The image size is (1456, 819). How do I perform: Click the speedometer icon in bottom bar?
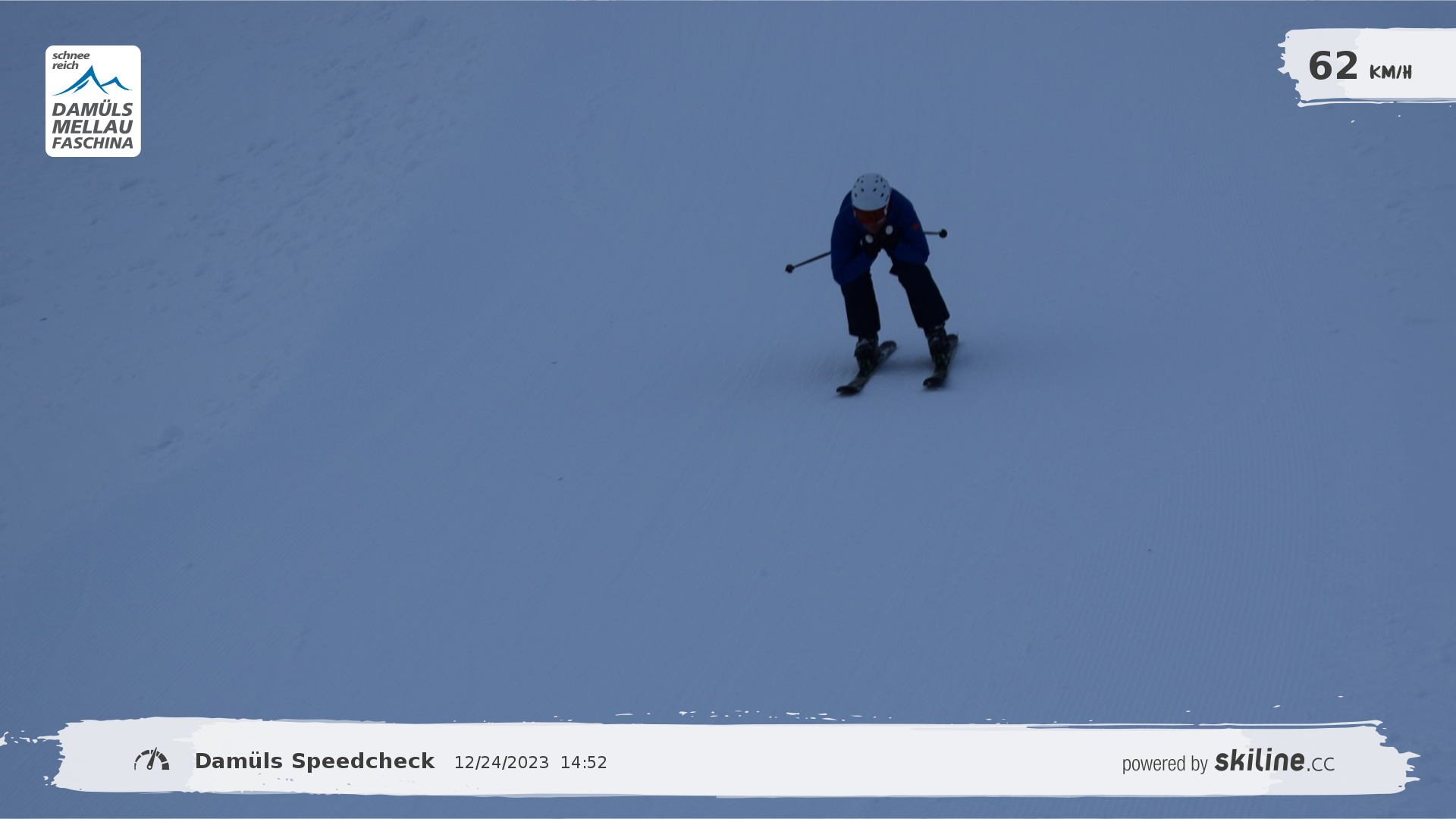pos(152,759)
